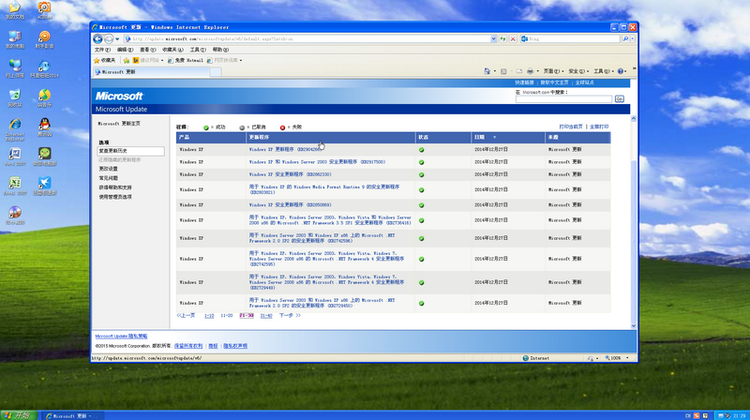Click the red Stop loading icon
The height and width of the screenshot is (420, 750).
click(x=513, y=39)
